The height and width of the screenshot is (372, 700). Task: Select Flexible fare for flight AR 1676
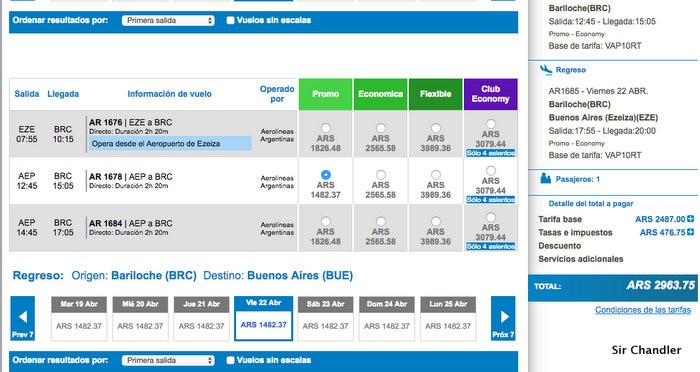[436, 128]
